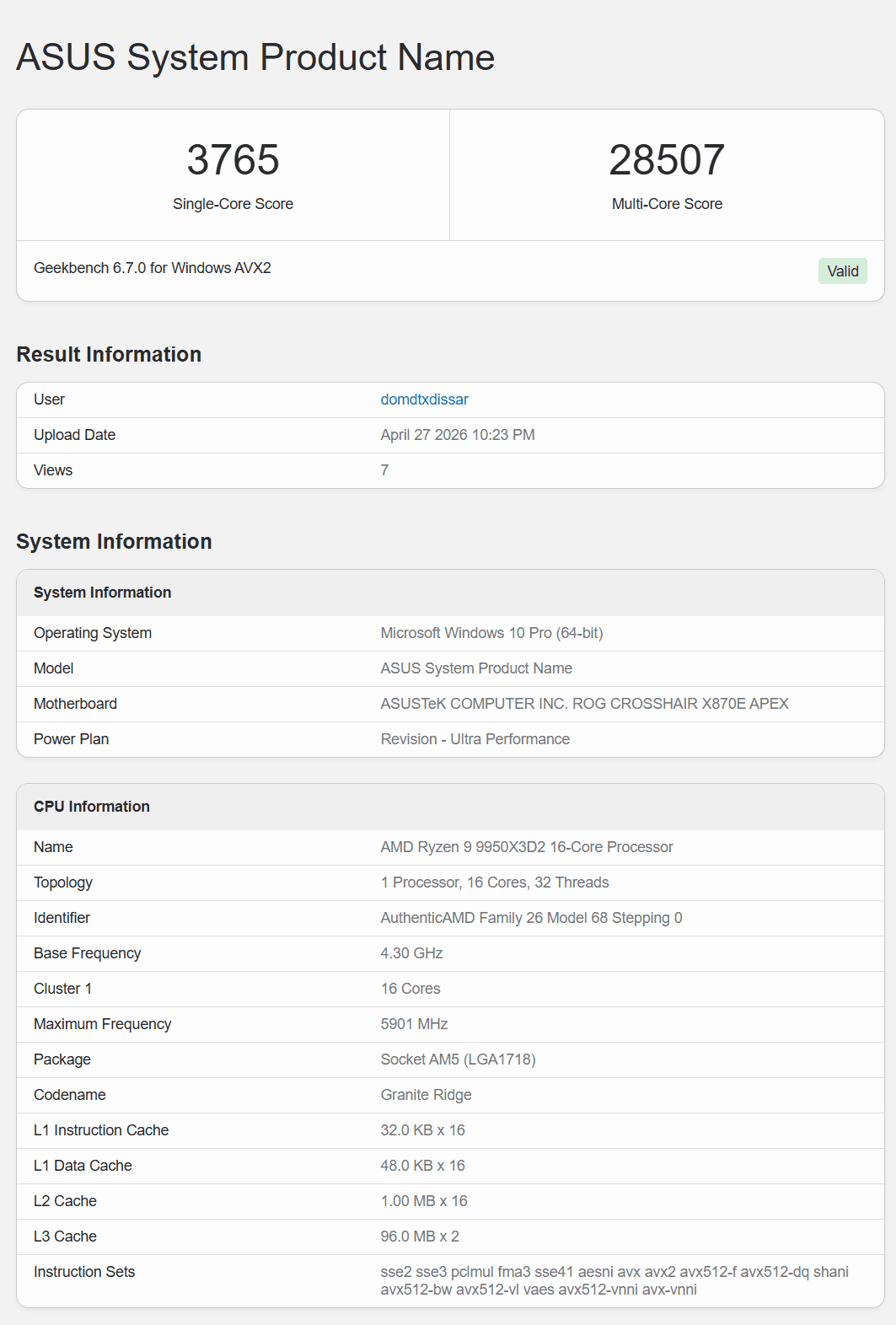Select the codename Granite Ridge

coord(426,1095)
